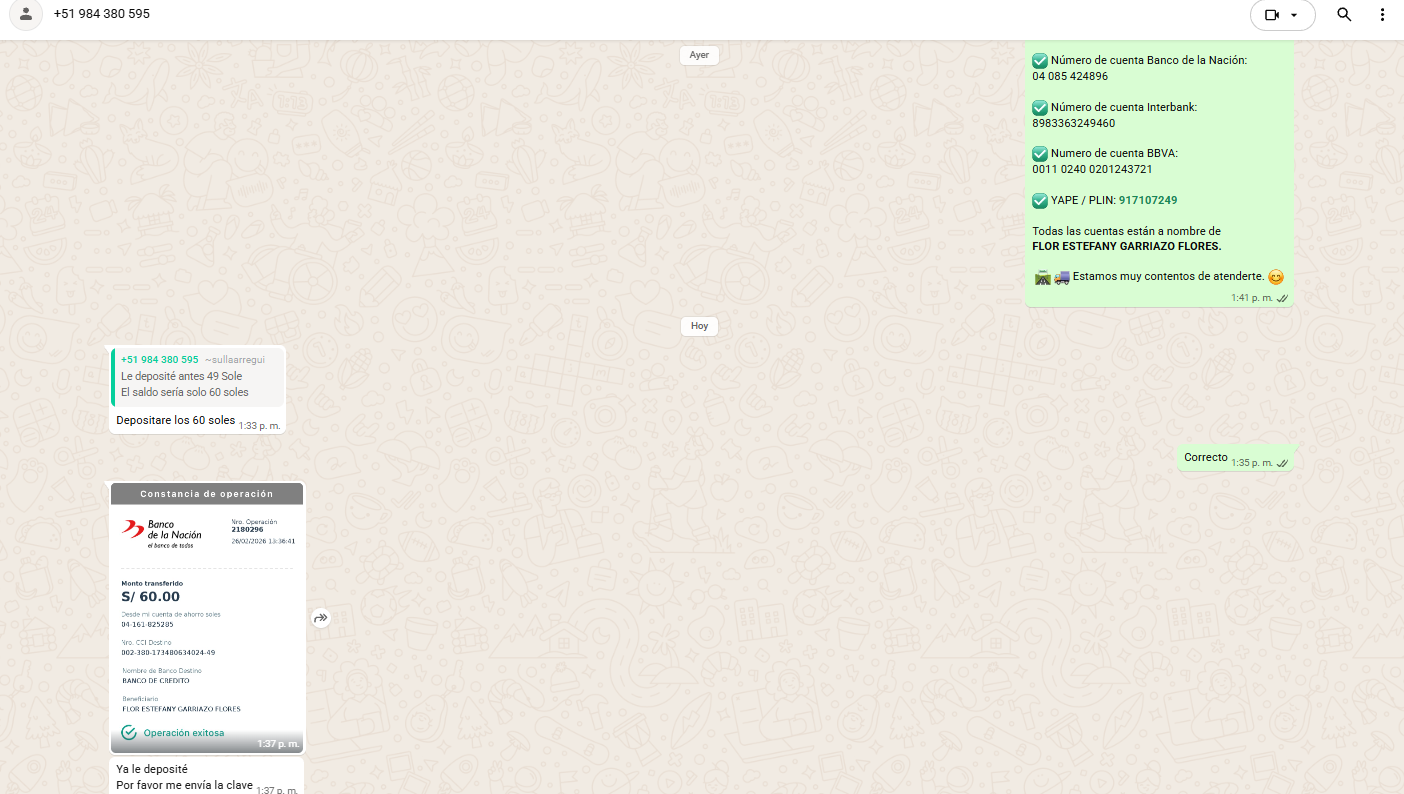
Task: Start a video call with the camera icon
Action: [x=1272, y=15]
